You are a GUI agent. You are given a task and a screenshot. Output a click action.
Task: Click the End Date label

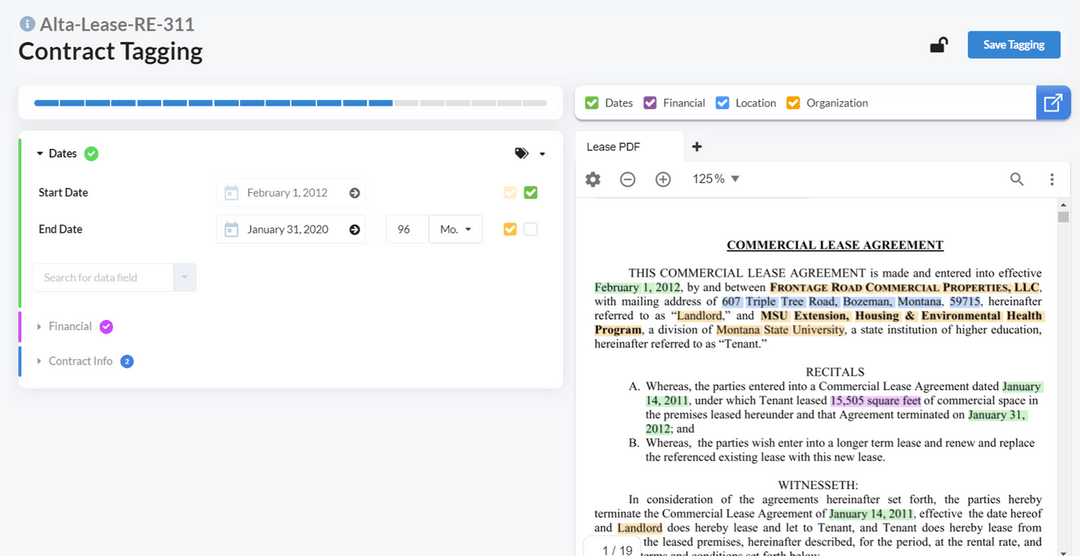(61, 229)
